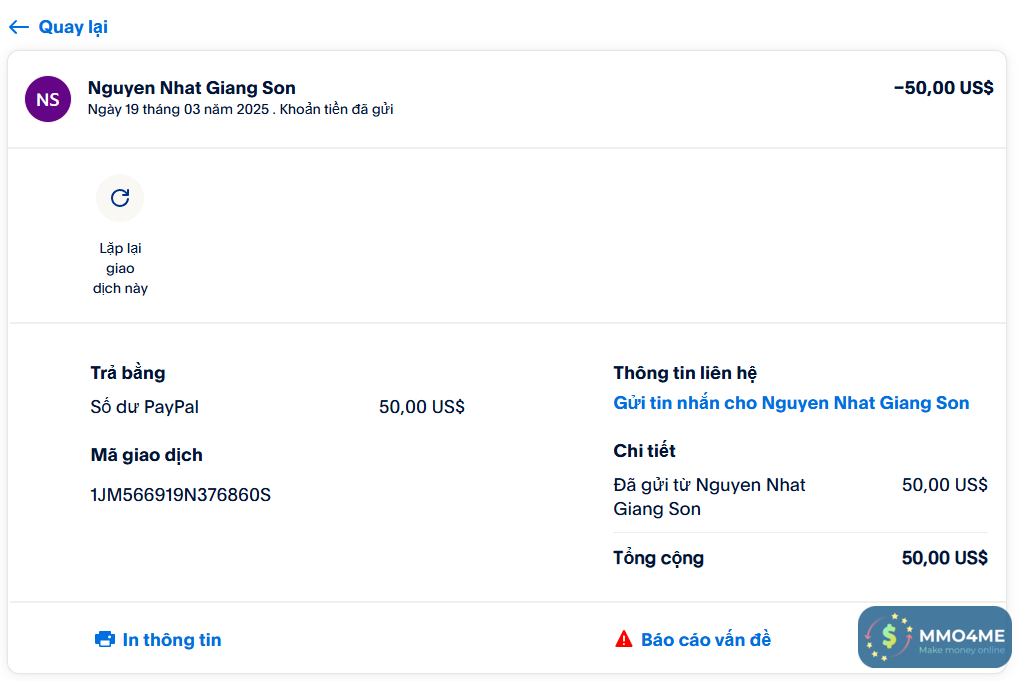1030x681 pixels.
Task: Click the circular repeat transaction icon
Action: click(x=120, y=198)
